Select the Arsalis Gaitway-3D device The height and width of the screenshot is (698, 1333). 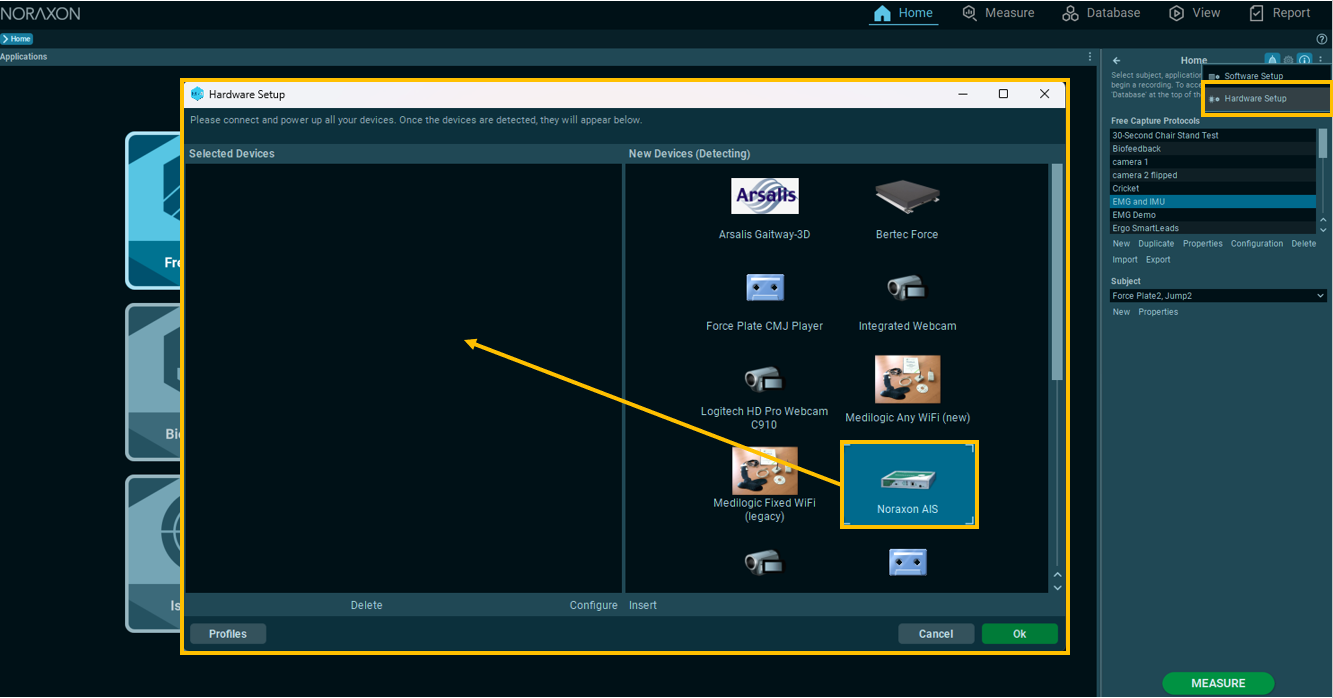tap(764, 197)
